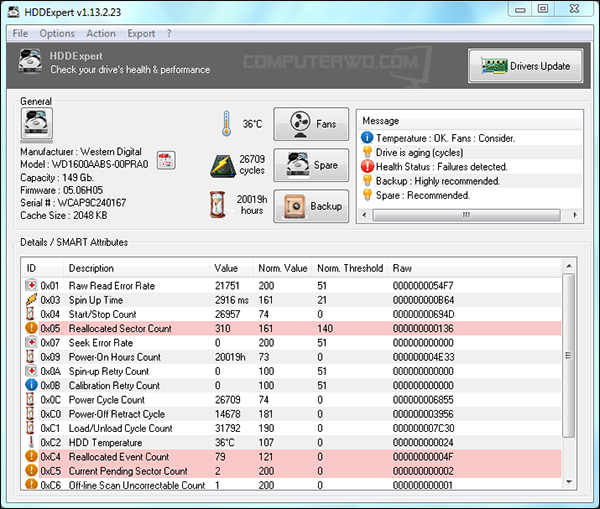Screen dimensions: 600x509
Task: Sort by Description column header
Action: pyautogui.click(x=136, y=268)
